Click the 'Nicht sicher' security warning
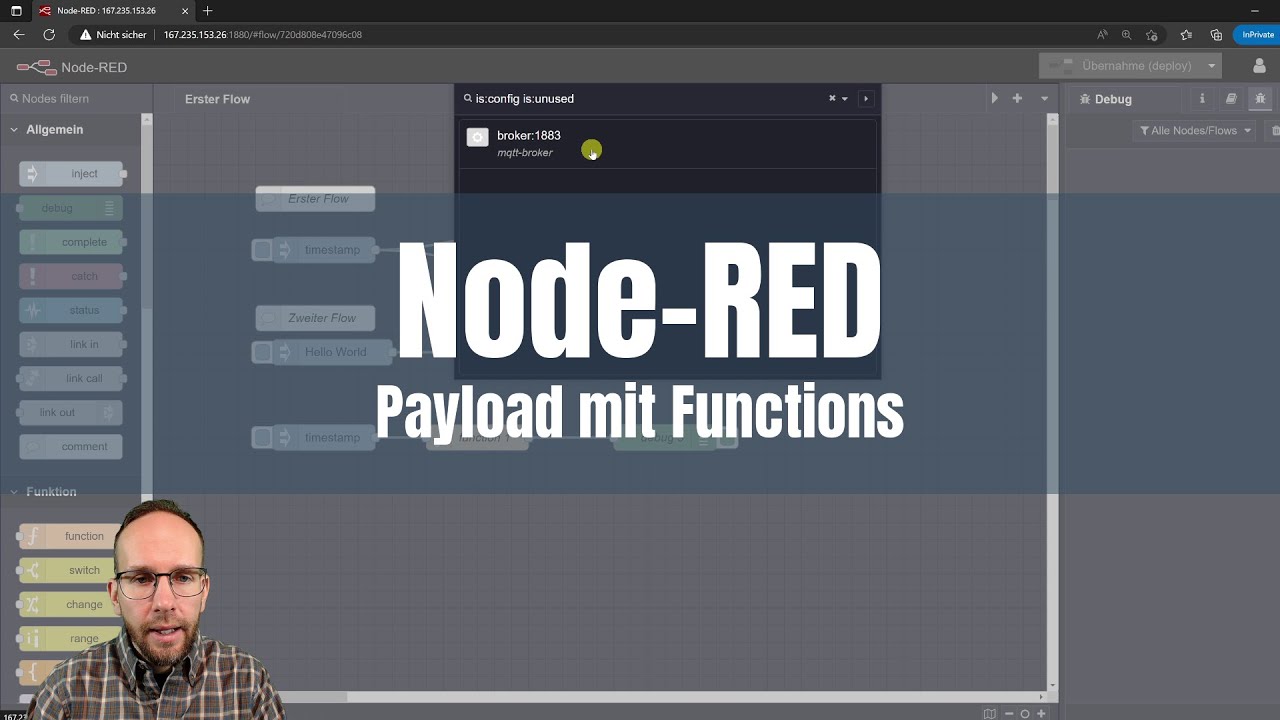1280x720 pixels. [x=113, y=34]
